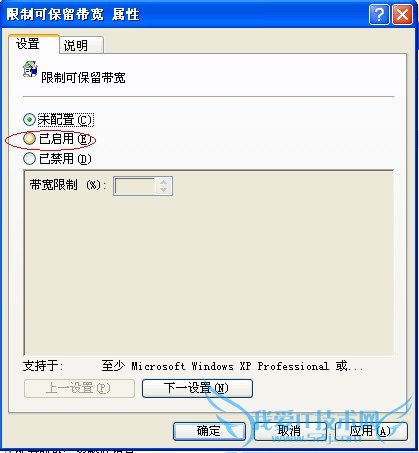The image size is (419, 453).
Task: Click the 限制可保留带宽 heading text
Action: 83,78
